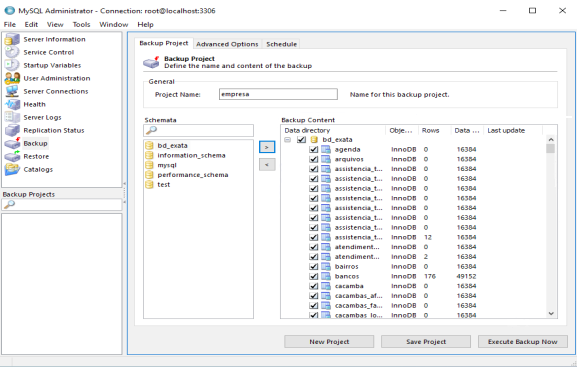Add schema with the > arrow button
Screen dimensions: 582x367
point(267,147)
